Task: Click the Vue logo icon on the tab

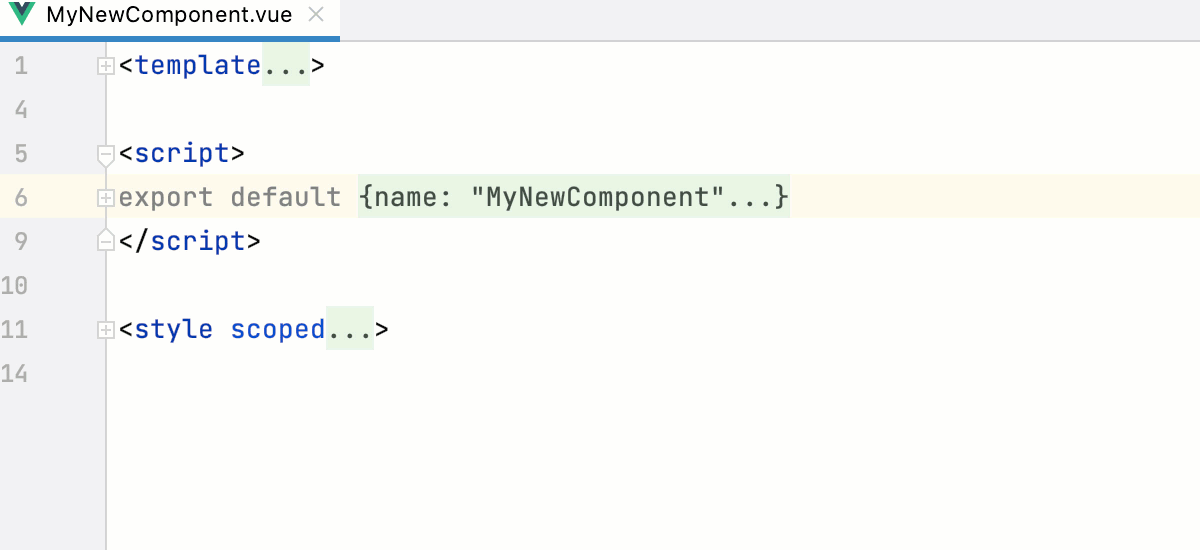Action: coord(22,16)
